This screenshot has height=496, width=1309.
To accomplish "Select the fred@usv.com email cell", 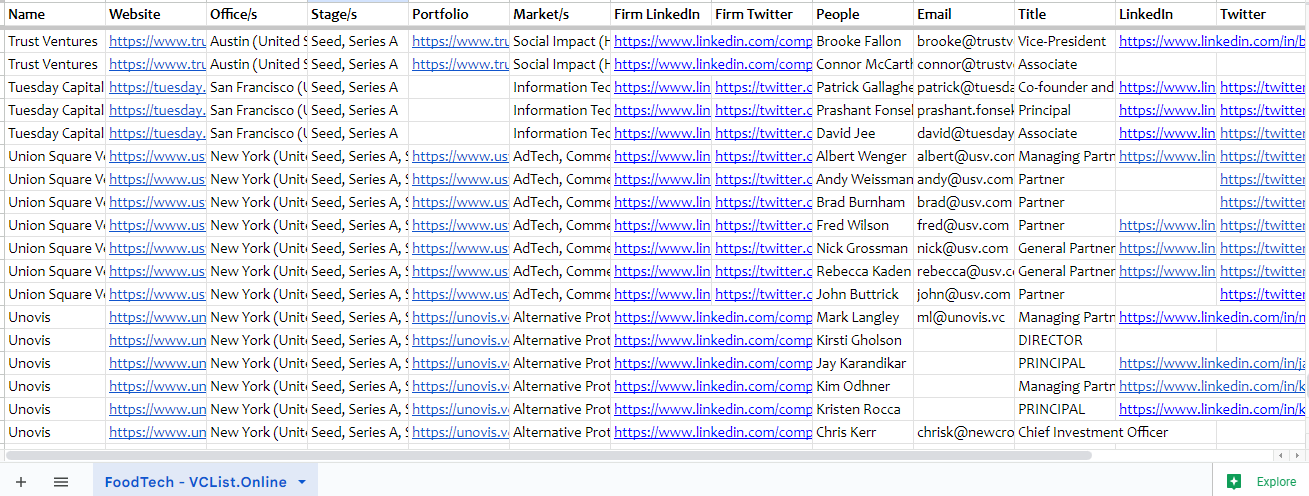I will 964,225.
